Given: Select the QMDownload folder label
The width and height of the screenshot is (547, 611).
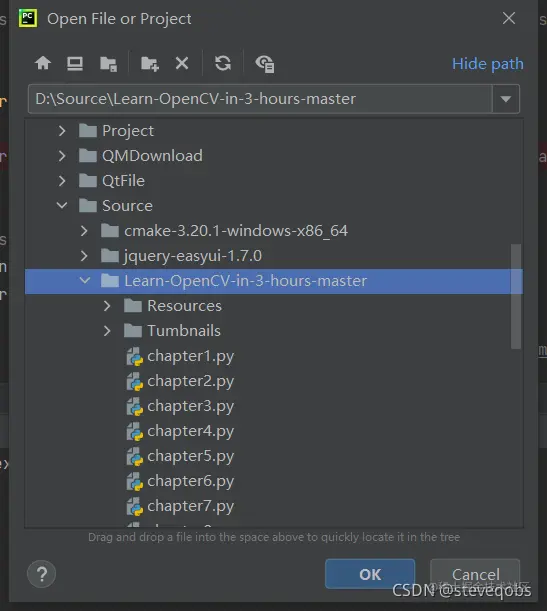Looking at the screenshot, I should [x=152, y=156].
